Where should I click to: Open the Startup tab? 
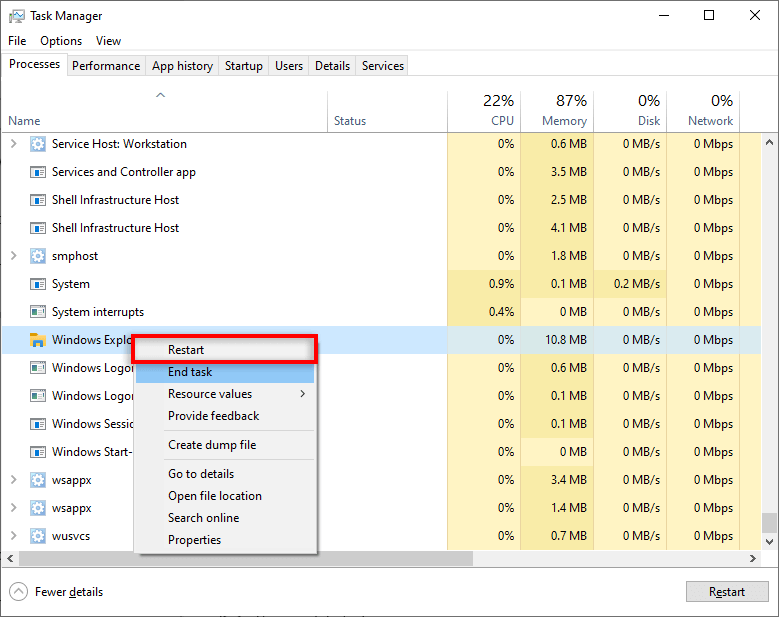[244, 66]
